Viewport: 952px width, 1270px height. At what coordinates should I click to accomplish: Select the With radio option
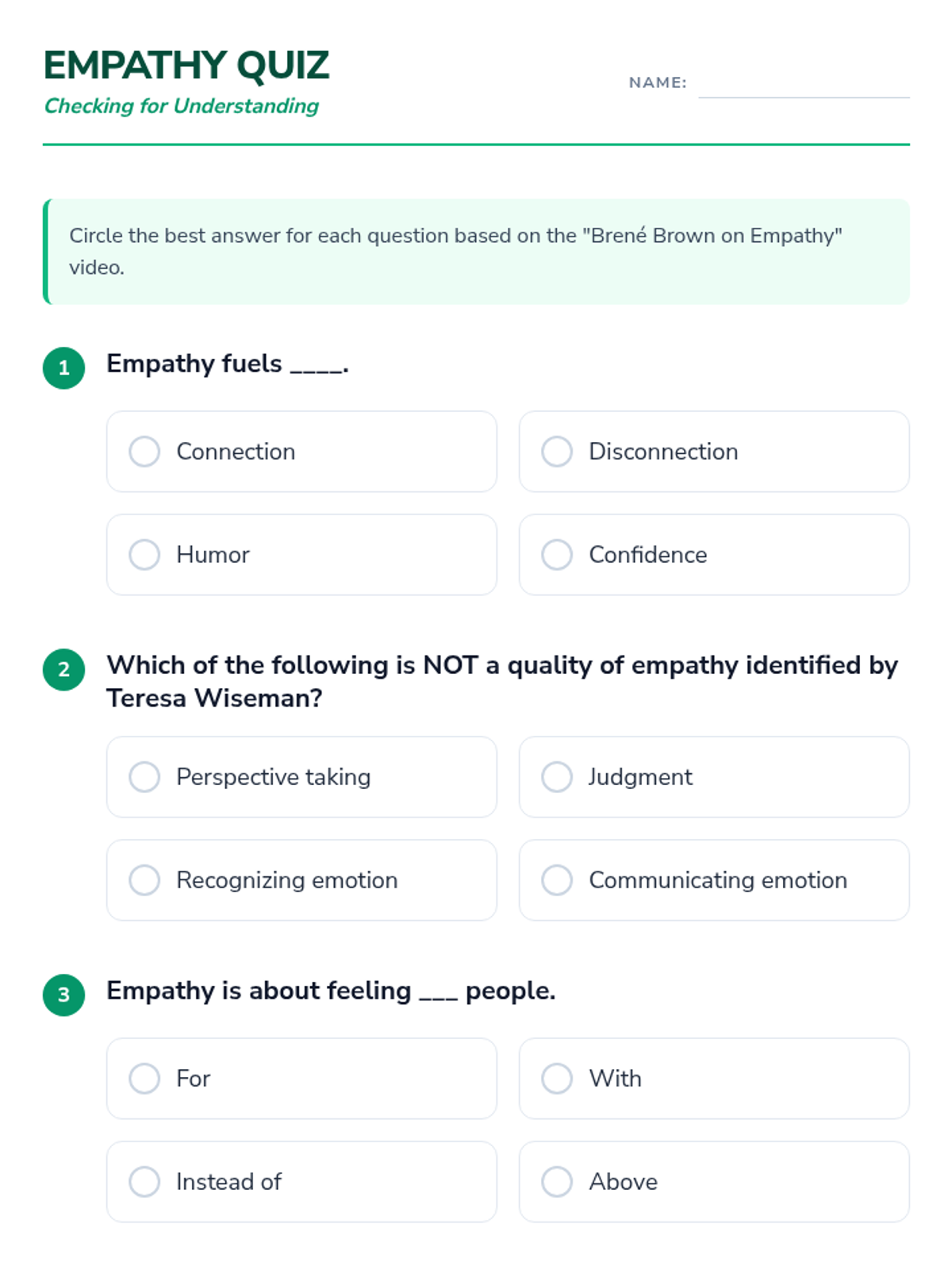pos(557,1079)
